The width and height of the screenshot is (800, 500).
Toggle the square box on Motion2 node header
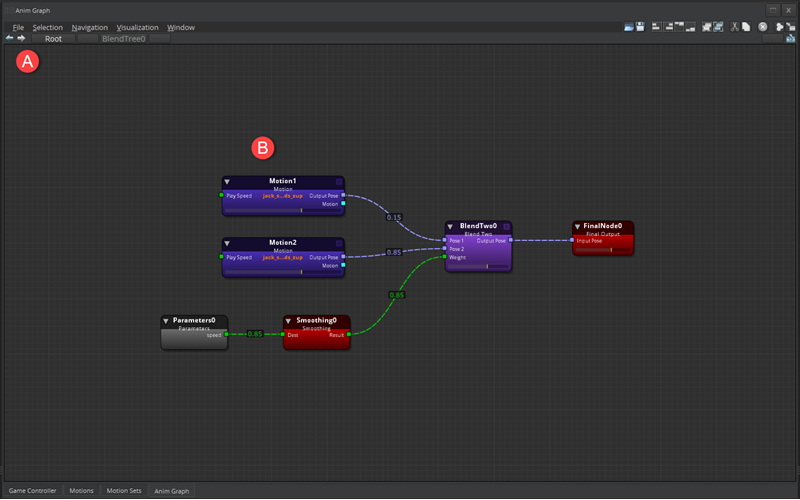[338, 243]
